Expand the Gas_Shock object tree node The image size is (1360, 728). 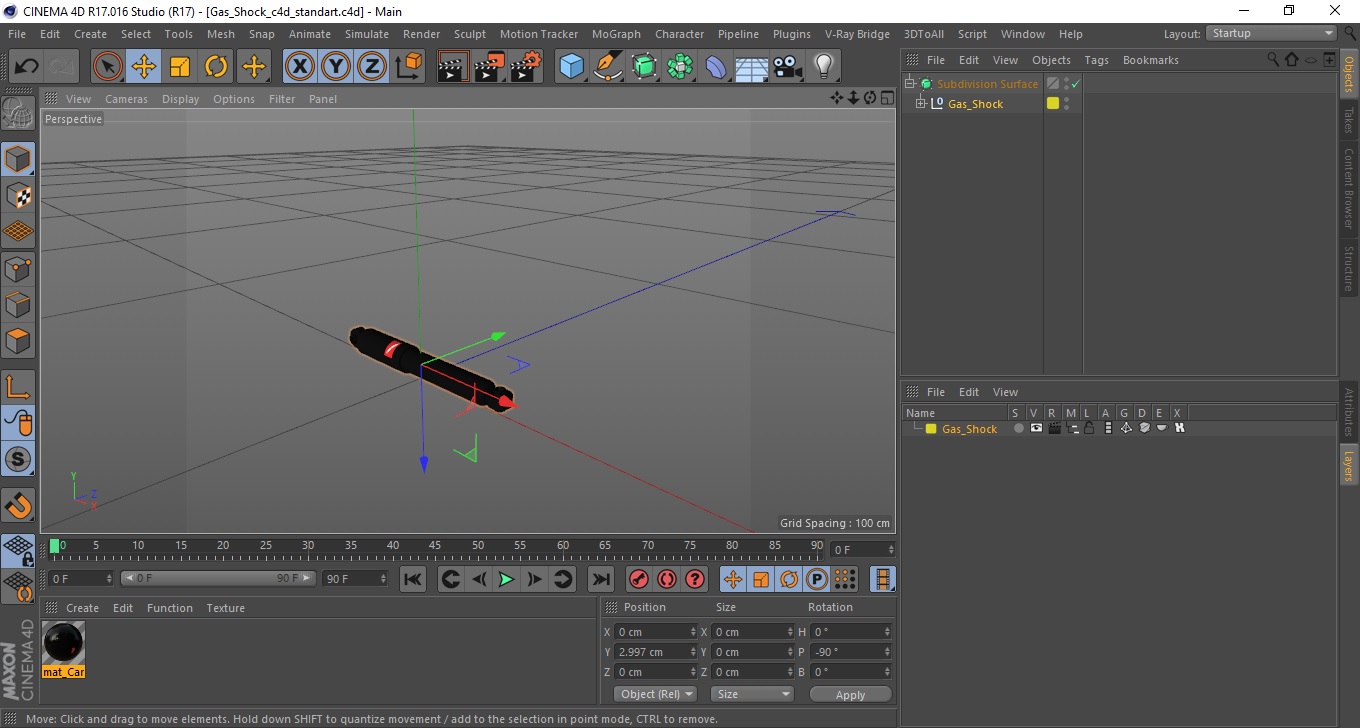click(921, 103)
